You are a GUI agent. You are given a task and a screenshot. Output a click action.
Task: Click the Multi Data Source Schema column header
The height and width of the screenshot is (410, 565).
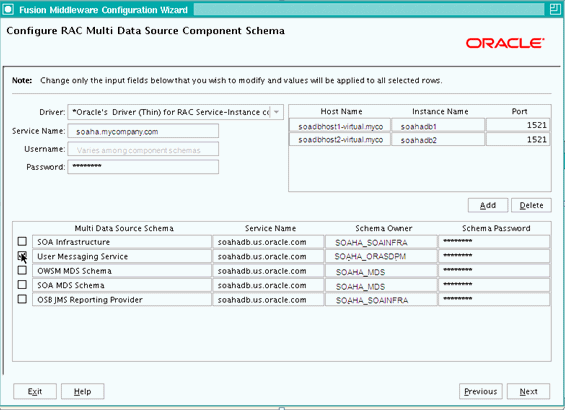124,228
